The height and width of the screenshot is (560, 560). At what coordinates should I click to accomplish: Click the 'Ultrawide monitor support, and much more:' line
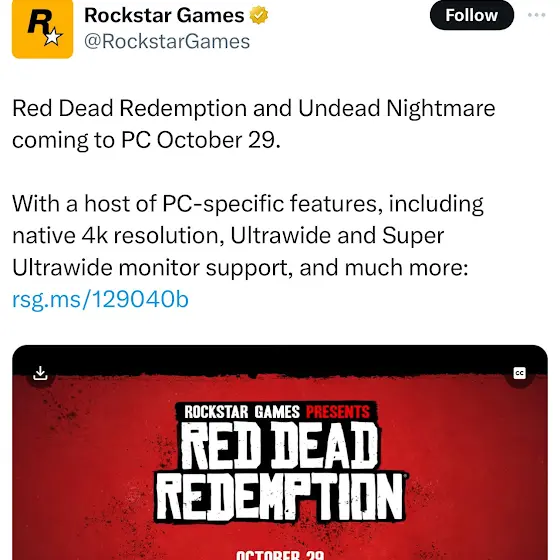(x=240, y=268)
